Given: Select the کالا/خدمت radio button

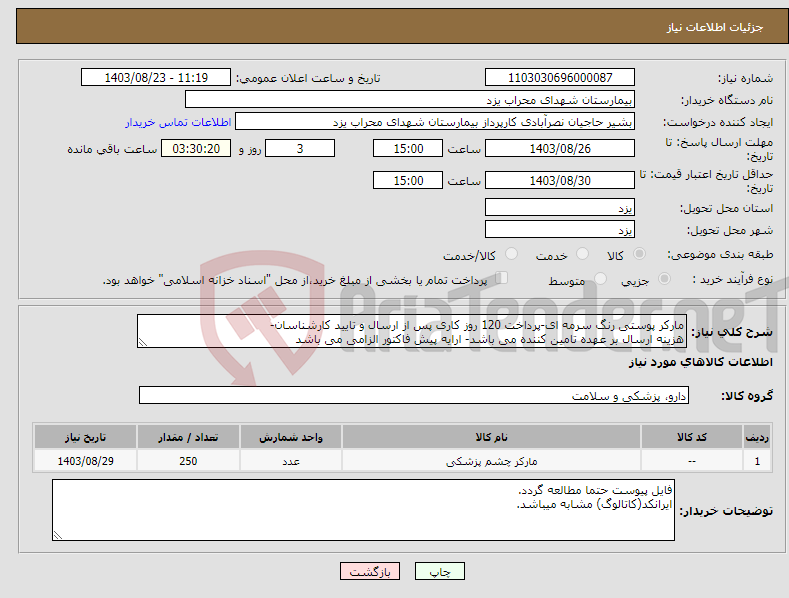Looking at the screenshot, I should tap(511, 254).
